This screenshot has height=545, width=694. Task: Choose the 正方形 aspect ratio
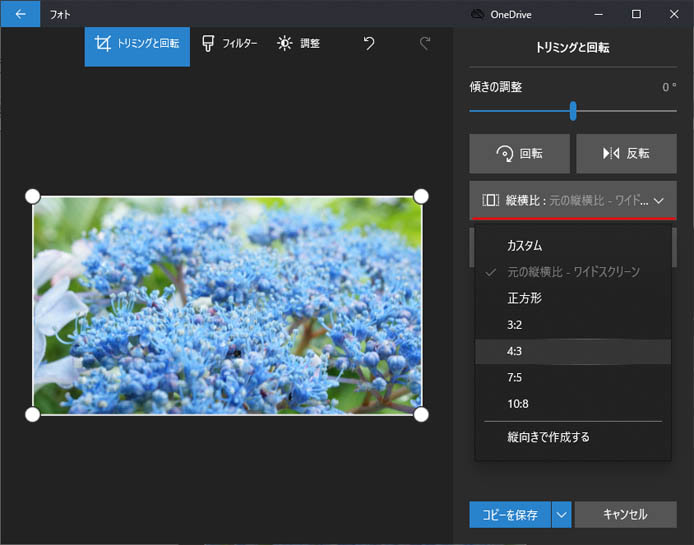coord(573,298)
